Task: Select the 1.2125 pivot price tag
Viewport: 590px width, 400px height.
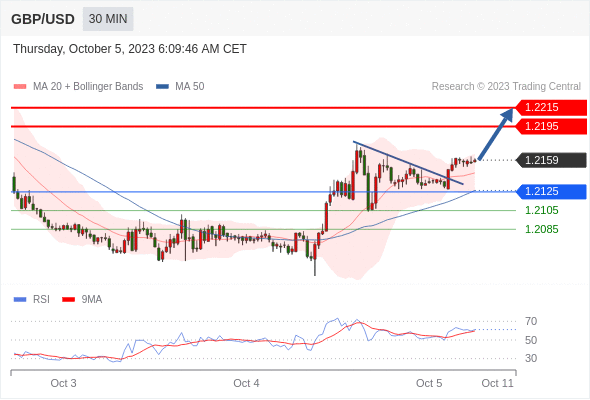Action: pyautogui.click(x=551, y=192)
